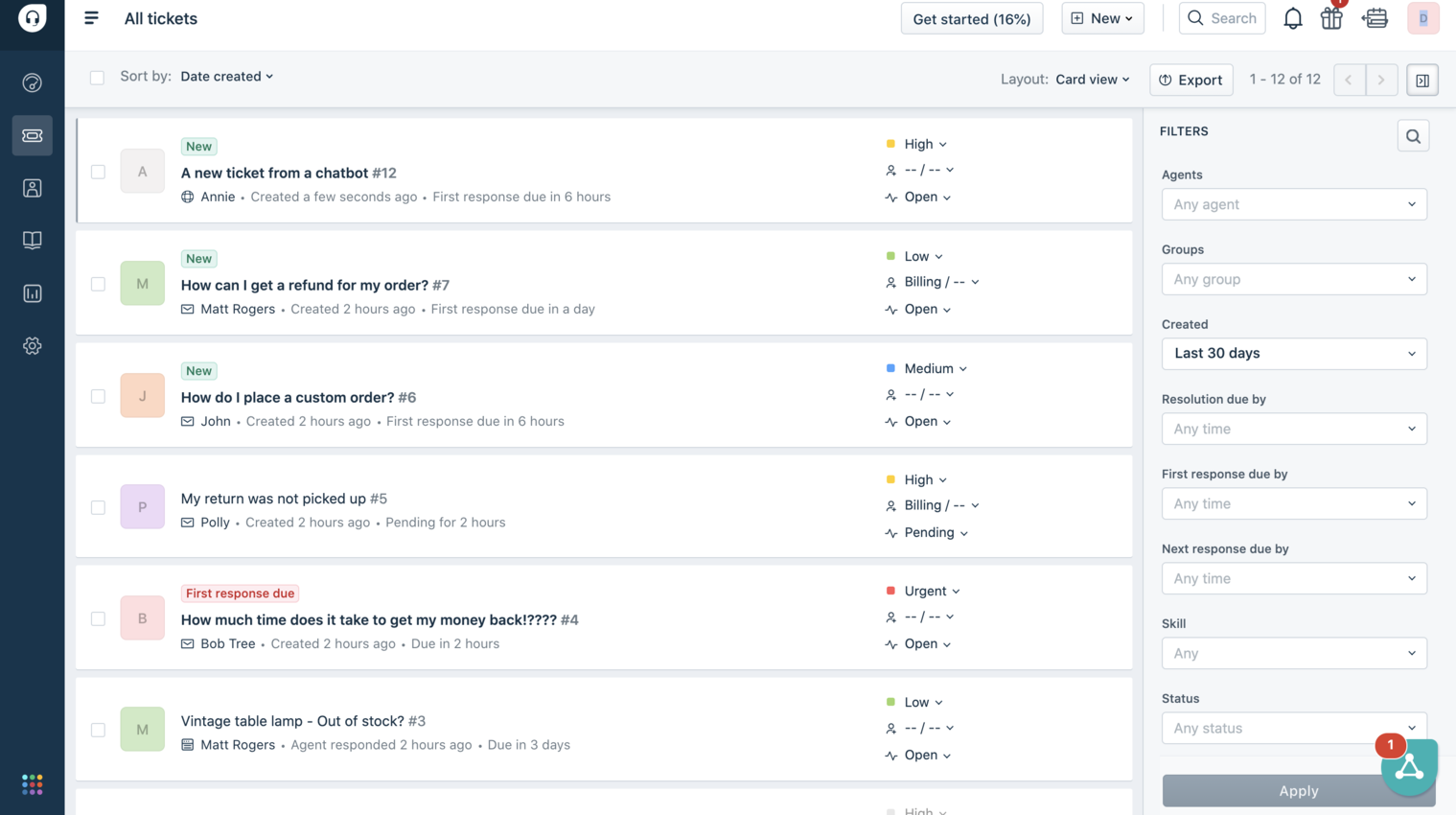
Task: Click the Search field in top bar
Action: pos(1222,18)
